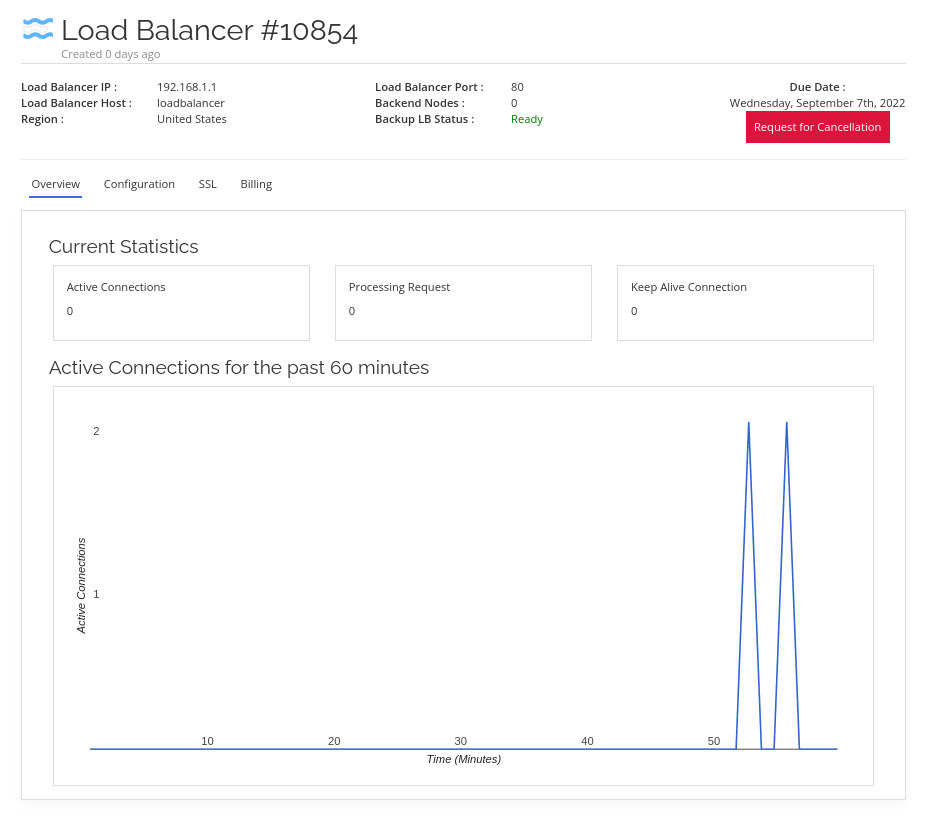Click the Created 0 days ago text
This screenshot has width=933, height=816.
tap(110, 53)
